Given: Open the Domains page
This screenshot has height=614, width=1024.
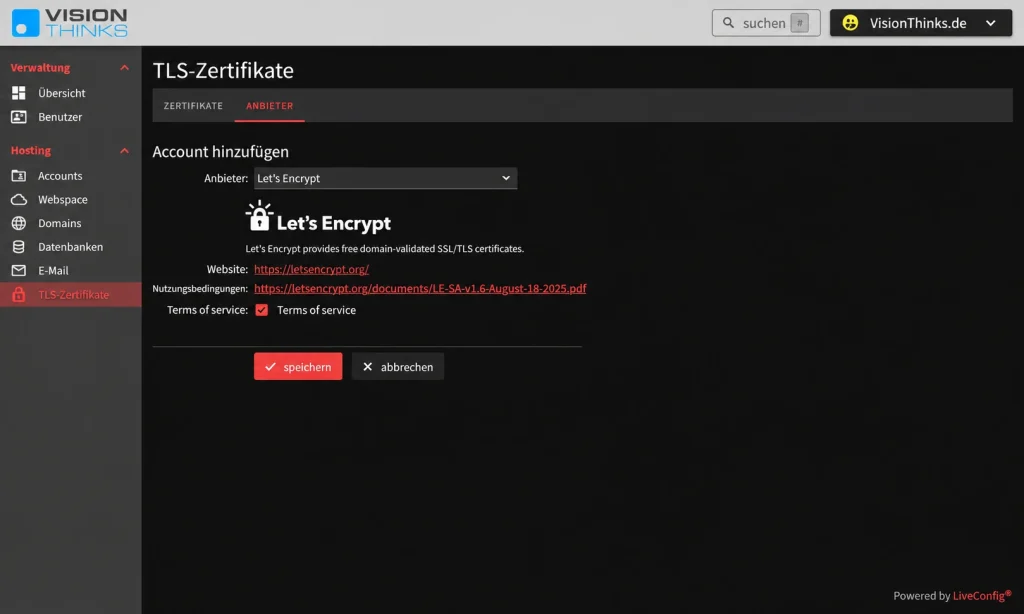Looking at the screenshot, I should point(71,223).
